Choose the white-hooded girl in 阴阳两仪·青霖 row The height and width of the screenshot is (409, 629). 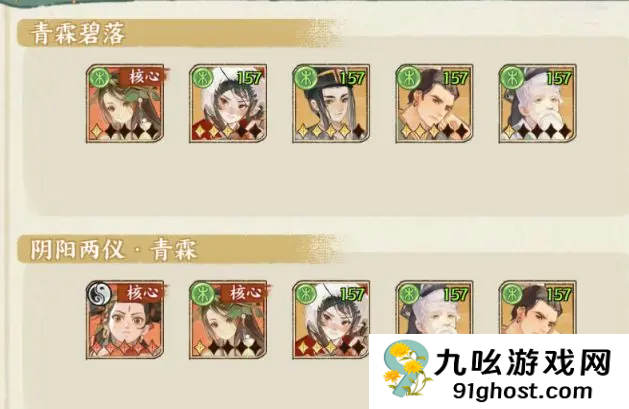(x=331, y=320)
